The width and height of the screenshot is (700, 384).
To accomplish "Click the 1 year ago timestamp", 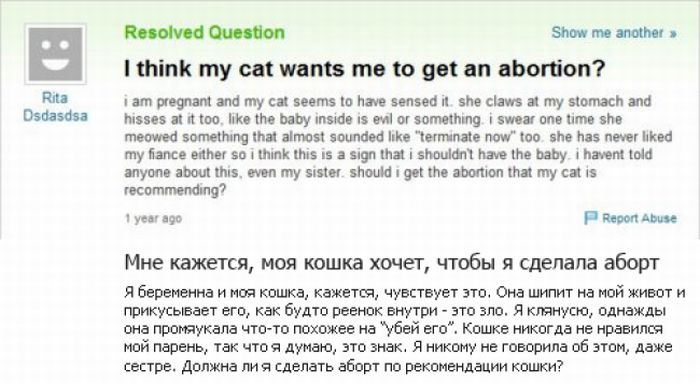I will point(153,218).
